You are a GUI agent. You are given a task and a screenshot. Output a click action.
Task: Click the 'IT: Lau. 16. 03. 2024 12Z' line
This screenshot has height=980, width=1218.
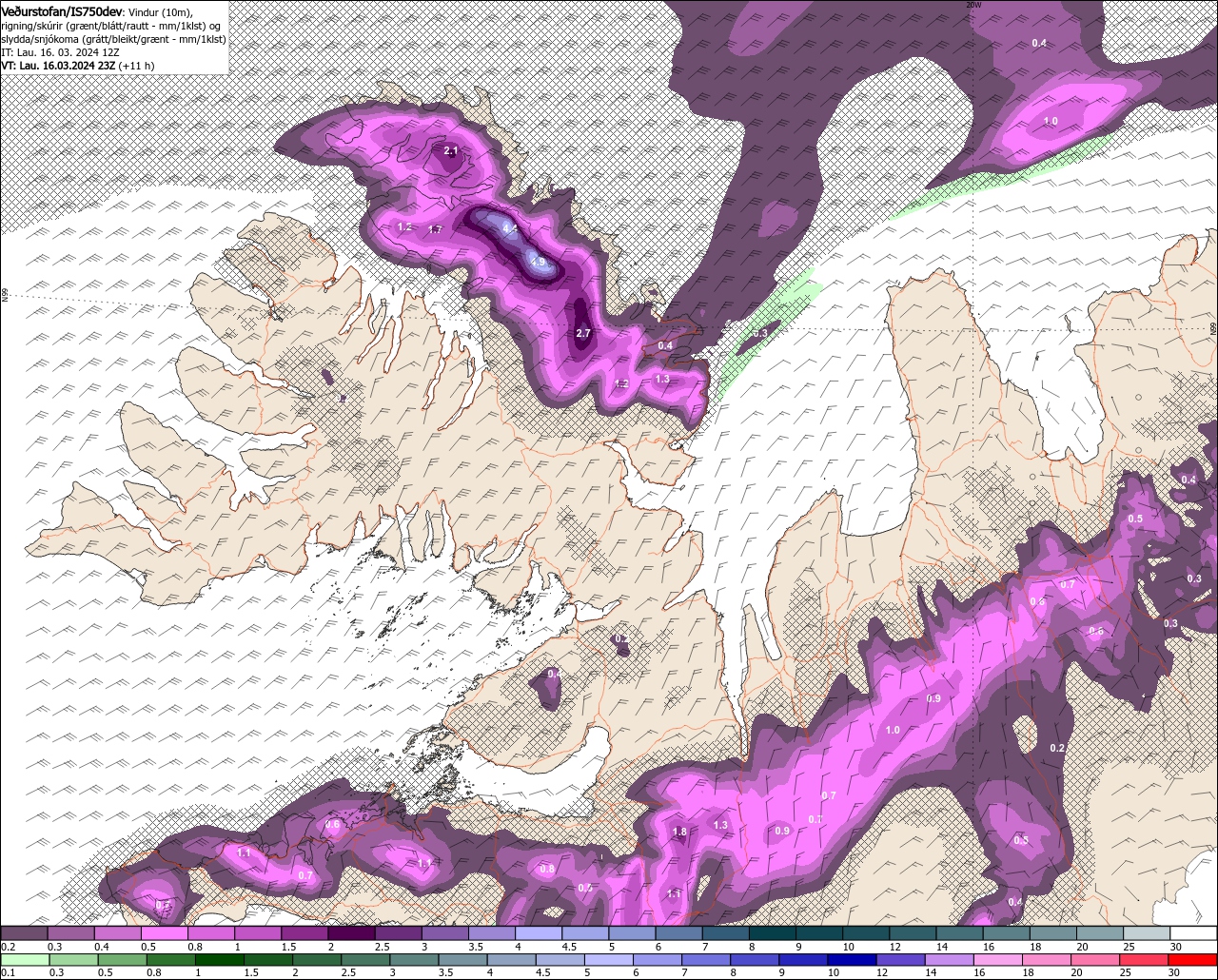(x=60, y=52)
